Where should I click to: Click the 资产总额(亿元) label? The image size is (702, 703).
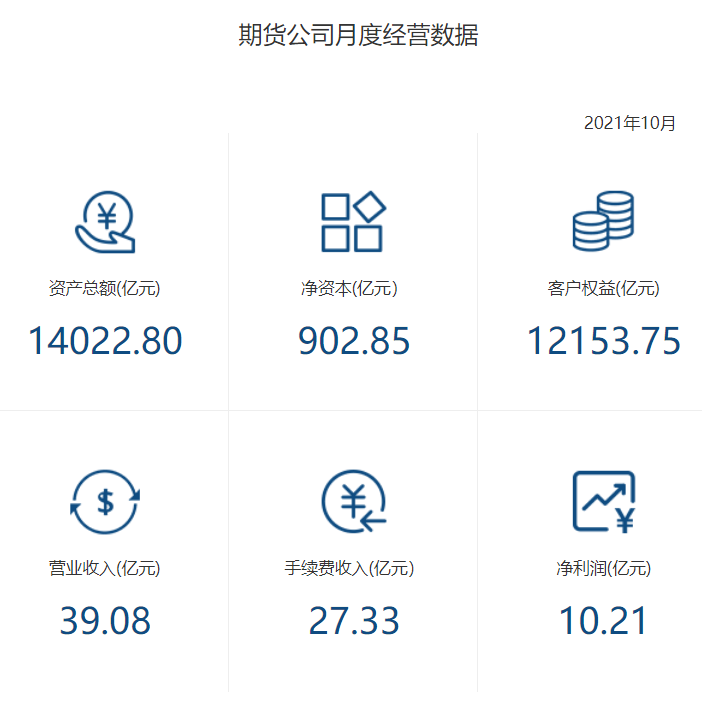point(104,288)
